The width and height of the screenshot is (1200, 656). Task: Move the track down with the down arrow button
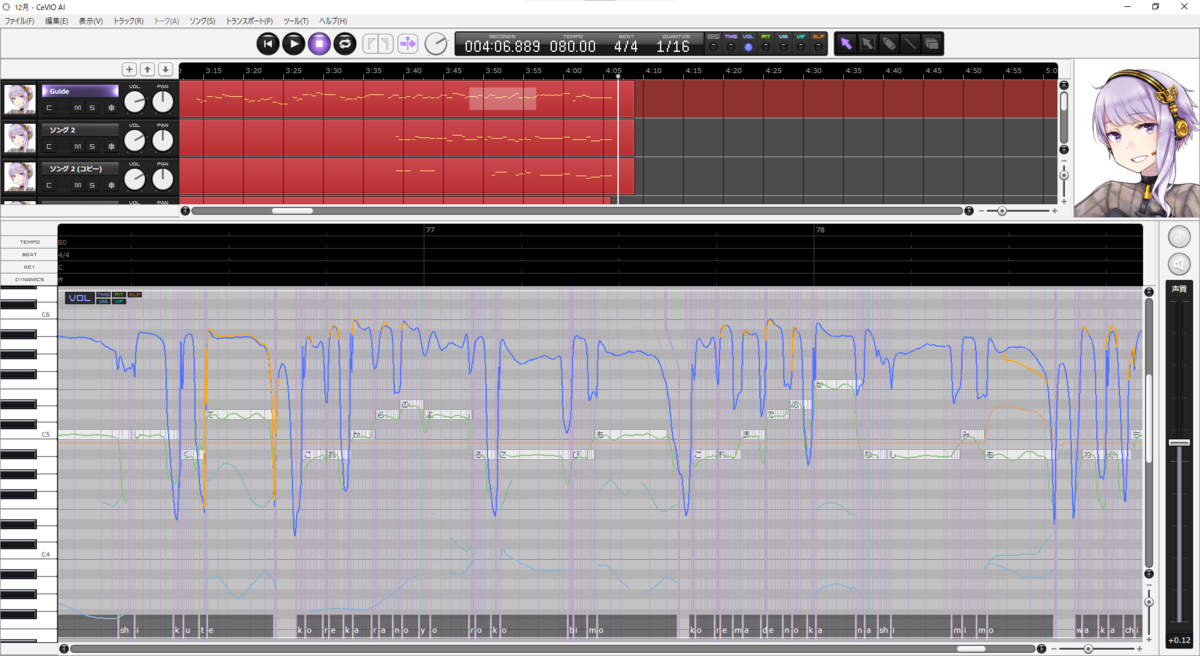click(165, 69)
